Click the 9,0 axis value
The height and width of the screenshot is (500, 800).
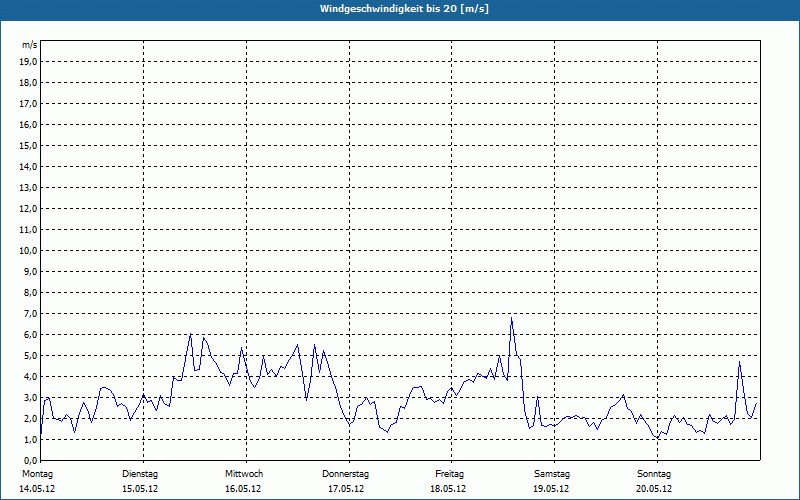(31, 271)
